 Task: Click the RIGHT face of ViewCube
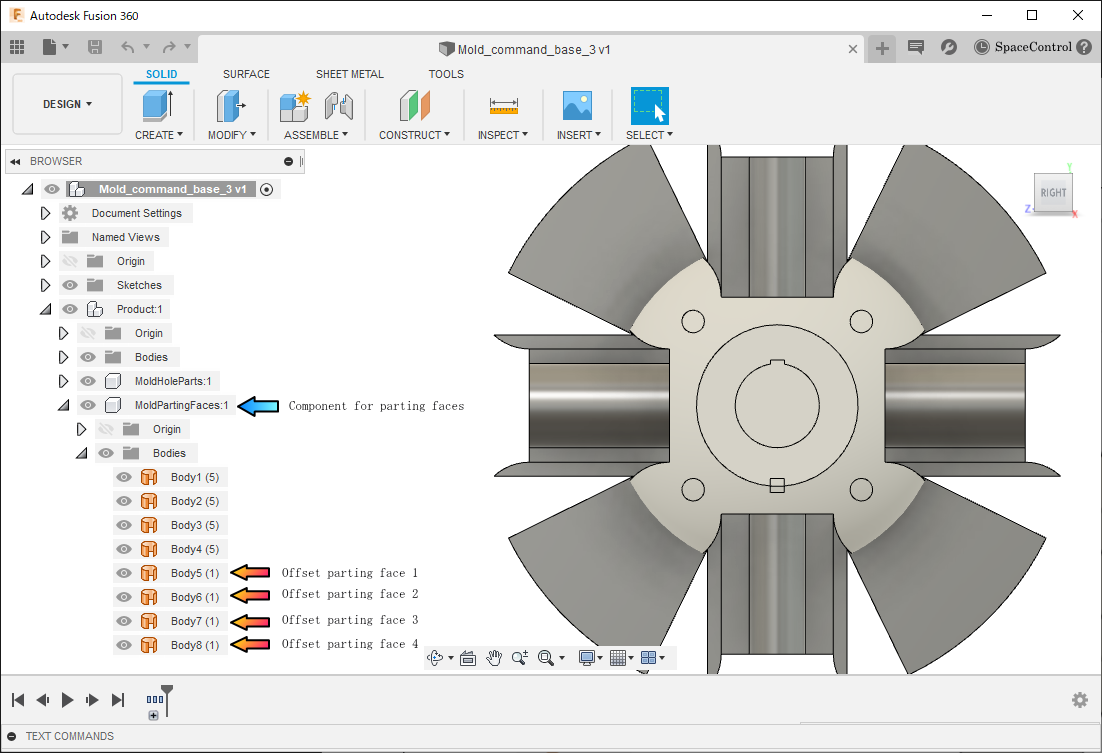tap(1053, 193)
